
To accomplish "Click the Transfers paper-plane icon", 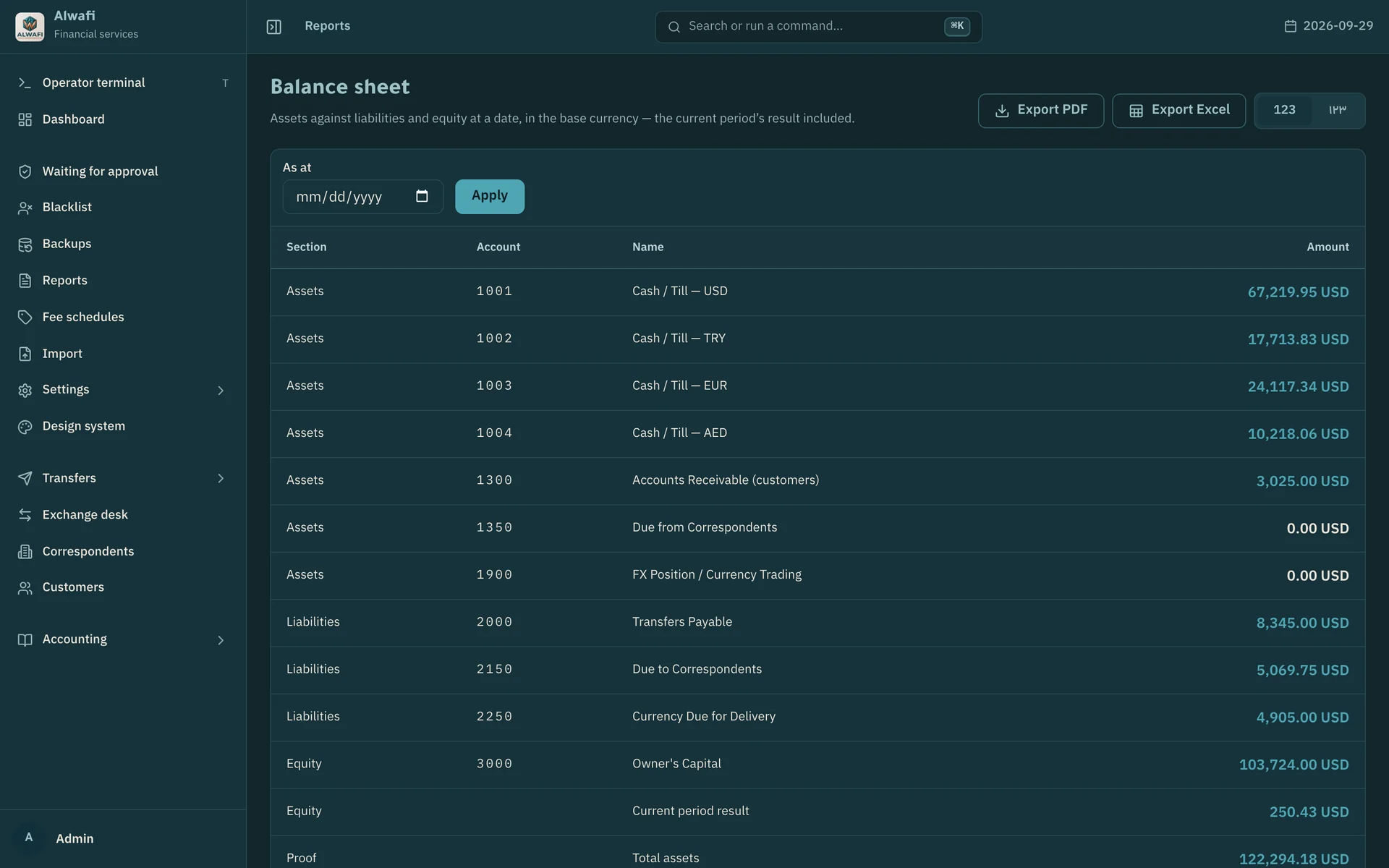I will pyautogui.click(x=25, y=478).
